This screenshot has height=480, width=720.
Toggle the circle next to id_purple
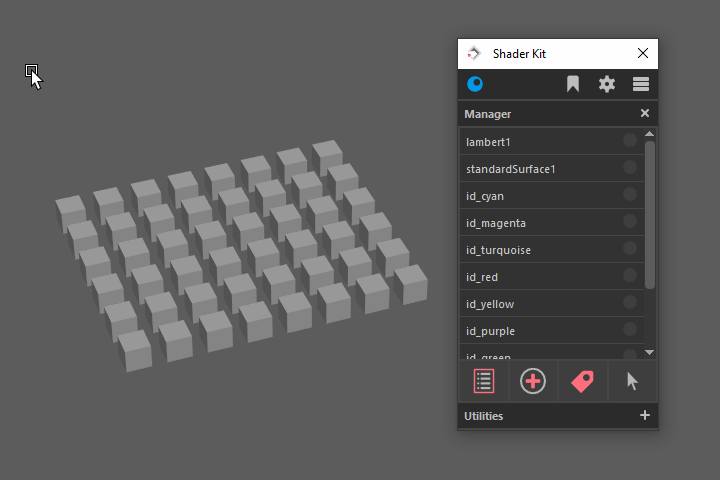coord(630,329)
